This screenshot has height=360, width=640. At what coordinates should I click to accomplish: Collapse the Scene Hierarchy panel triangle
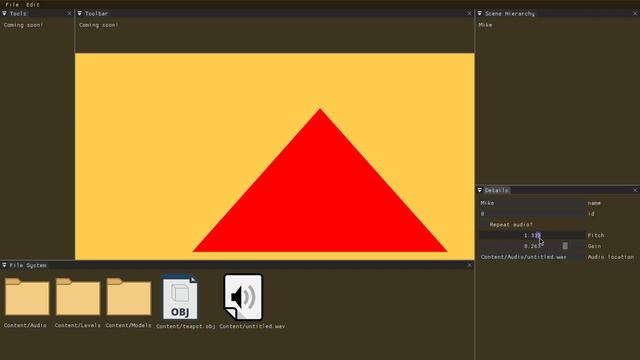point(480,13)
